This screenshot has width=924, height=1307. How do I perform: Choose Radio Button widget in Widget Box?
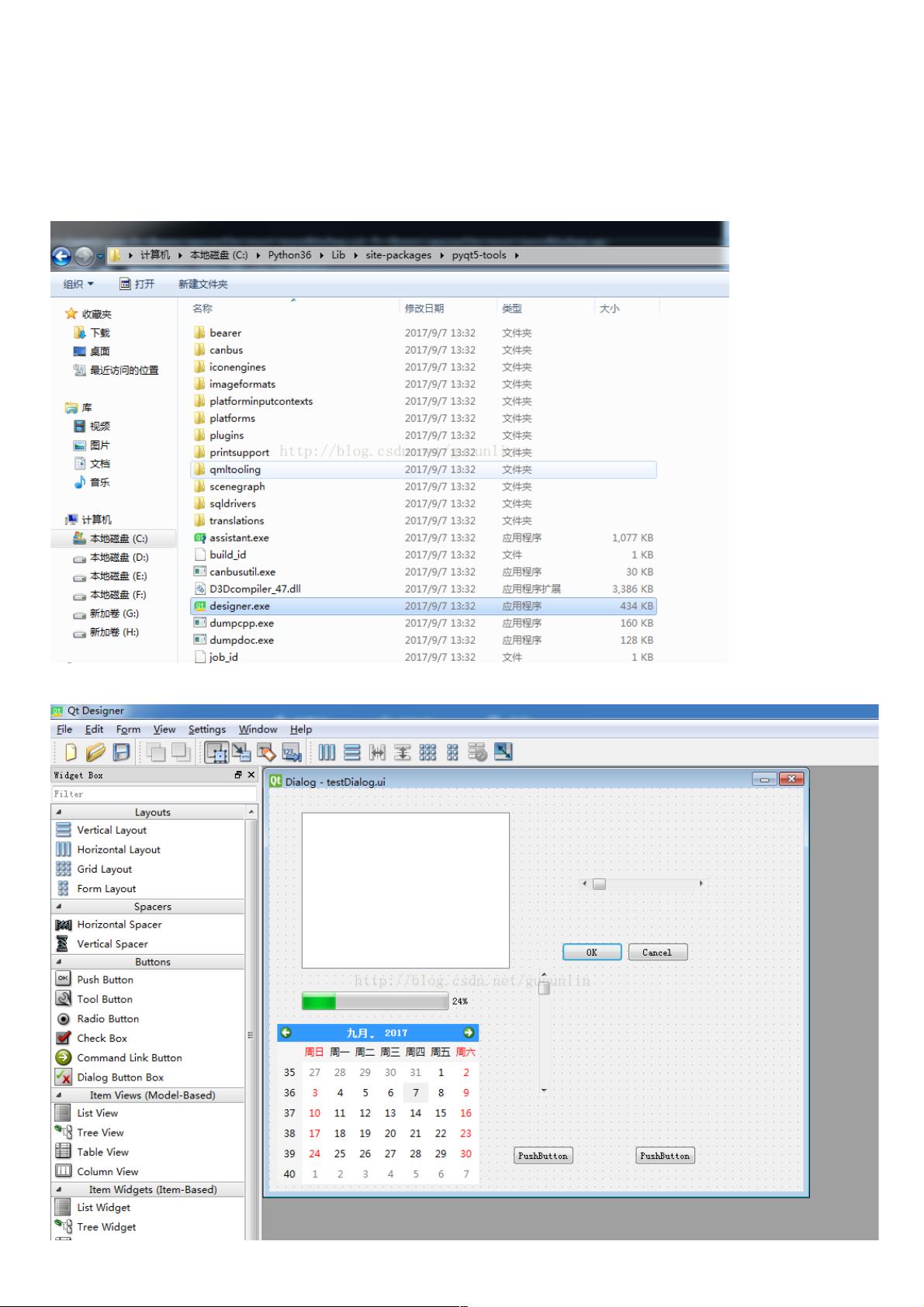coord(108,1018)
